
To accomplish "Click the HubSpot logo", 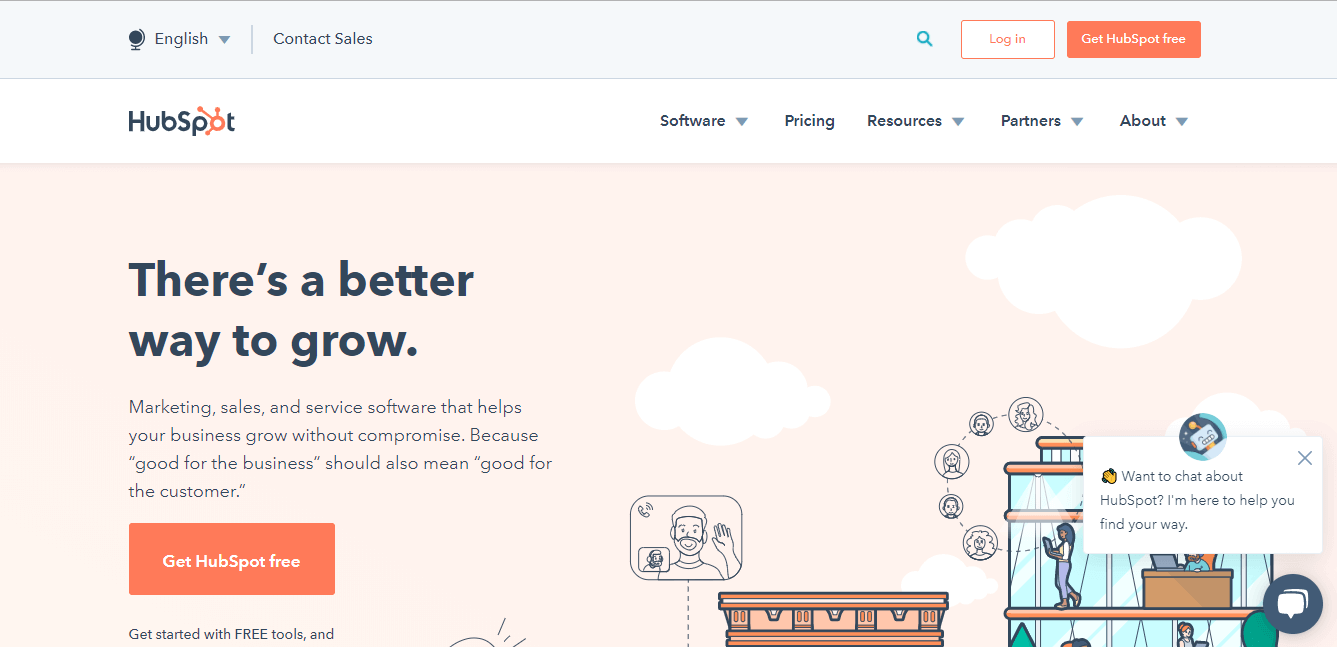I will [x=182, y=121].
